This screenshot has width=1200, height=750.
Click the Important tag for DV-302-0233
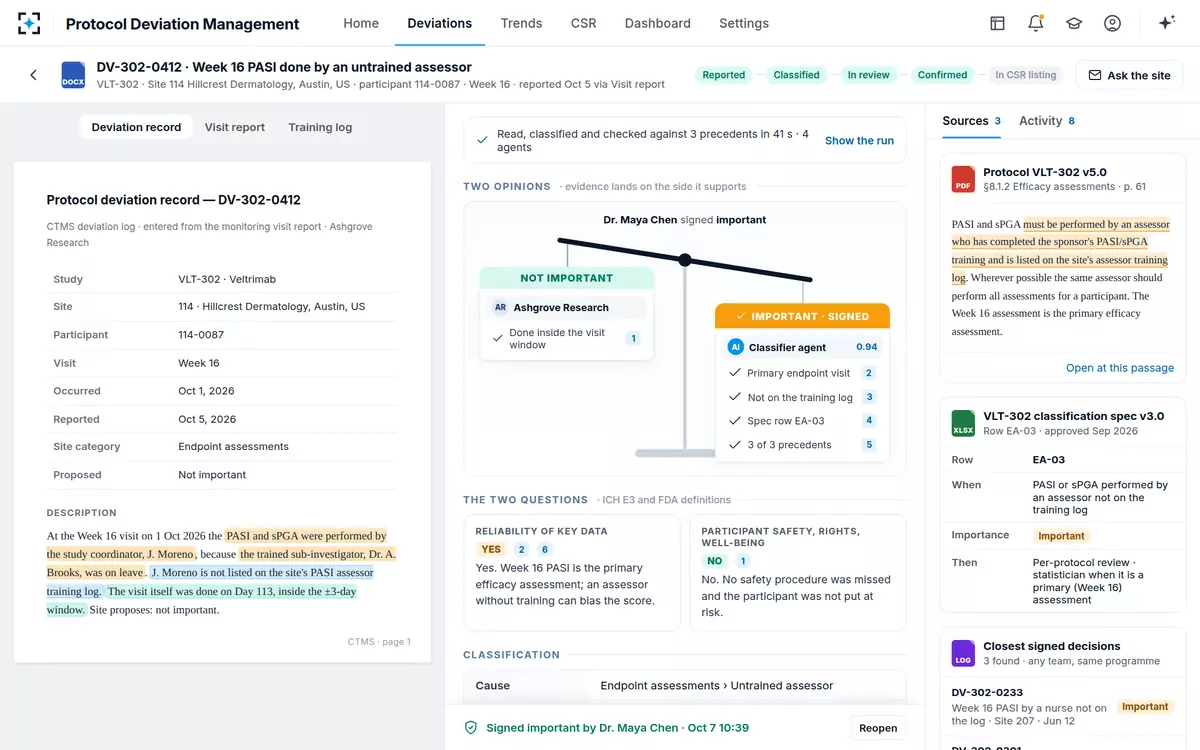click(1145, 707)
